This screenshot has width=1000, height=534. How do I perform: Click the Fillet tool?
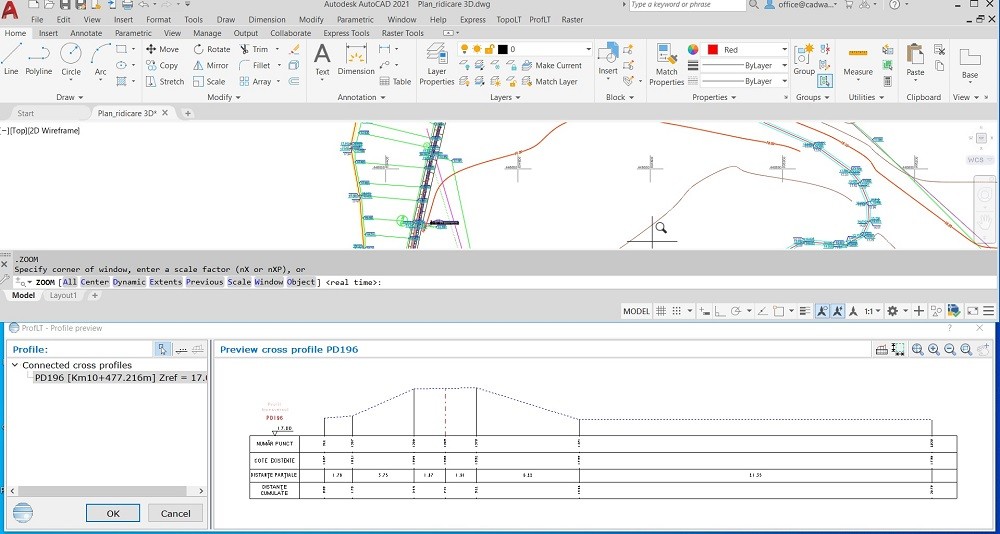[254, 65]
